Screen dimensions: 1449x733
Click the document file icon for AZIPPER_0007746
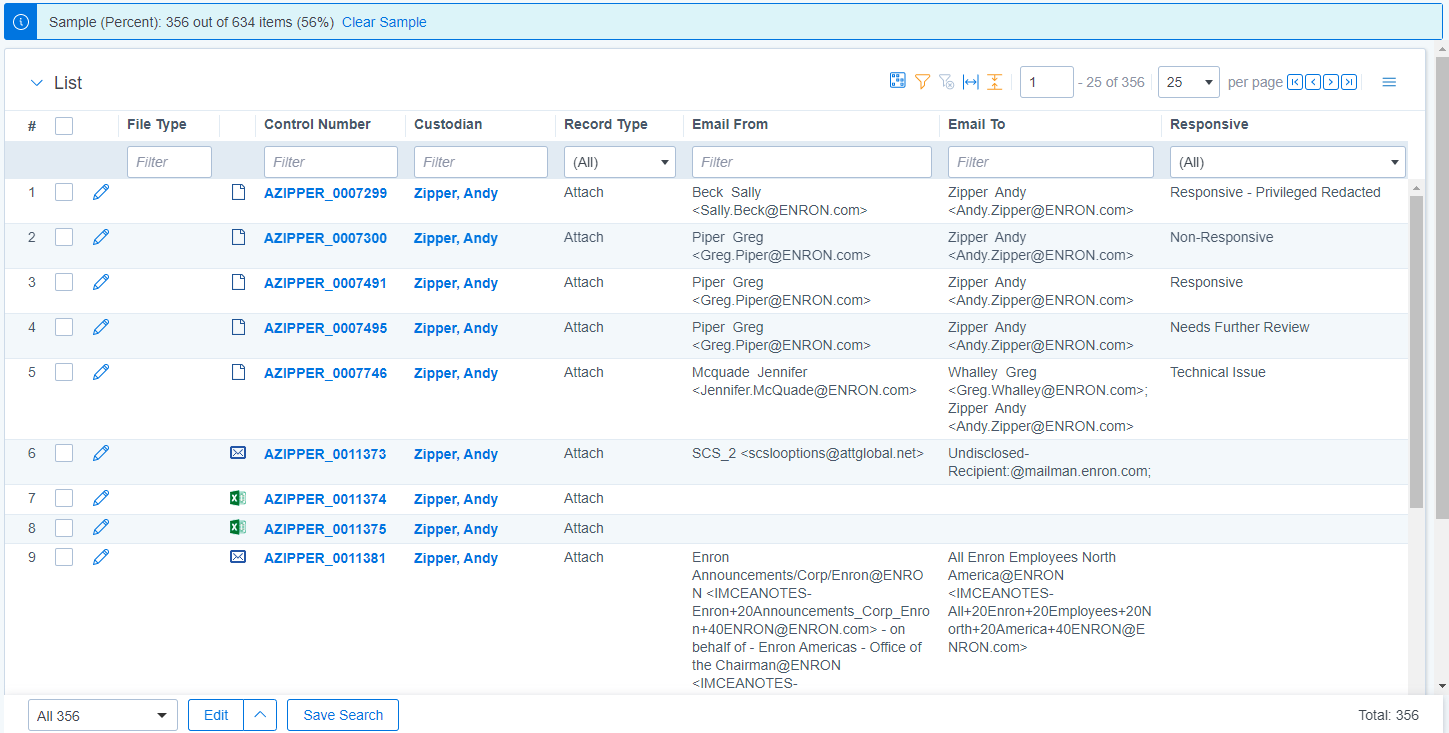coord(238,372)
